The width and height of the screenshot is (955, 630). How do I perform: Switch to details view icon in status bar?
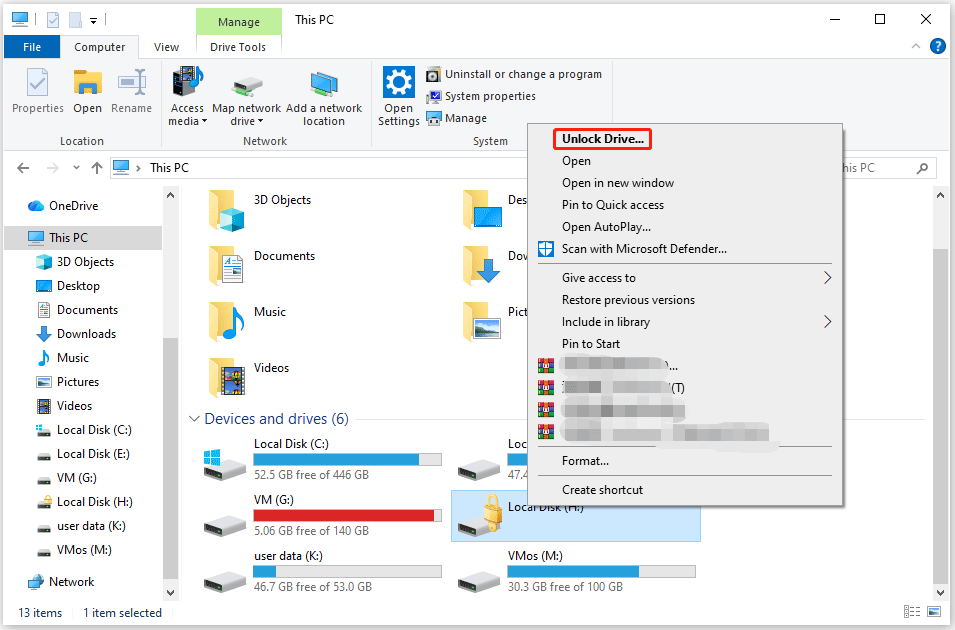[912, 611]
